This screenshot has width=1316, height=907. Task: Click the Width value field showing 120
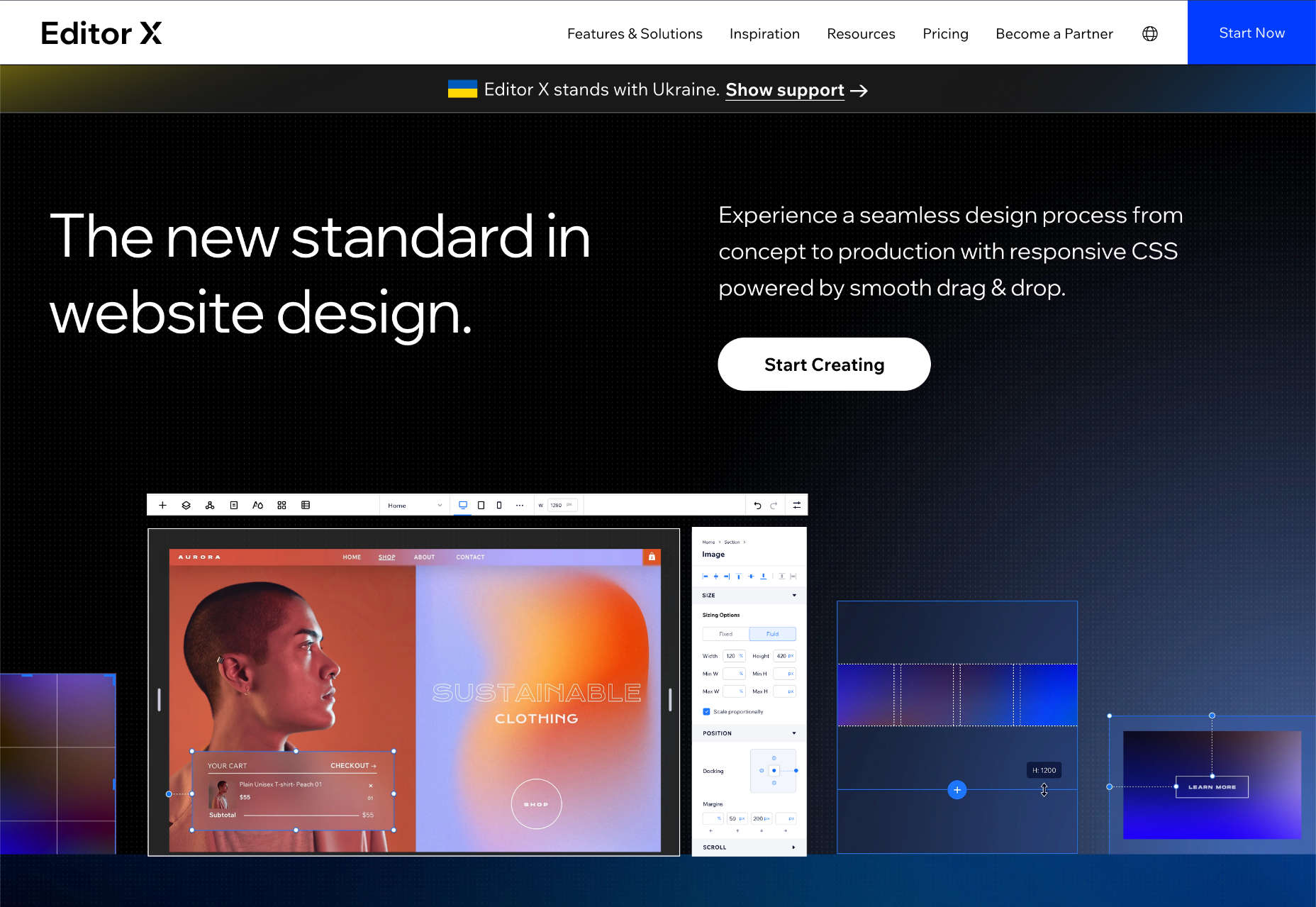[x=734, y=656]
